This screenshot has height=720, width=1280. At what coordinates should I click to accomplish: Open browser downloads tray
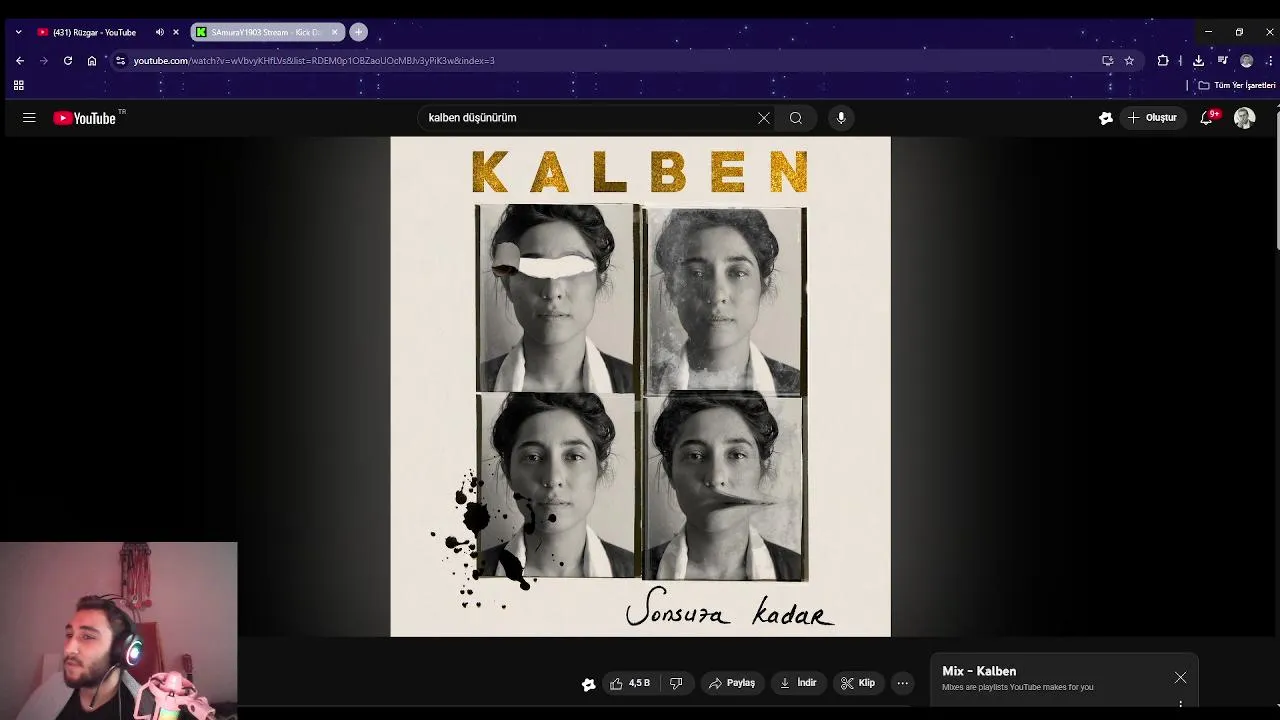[1198, 61]
